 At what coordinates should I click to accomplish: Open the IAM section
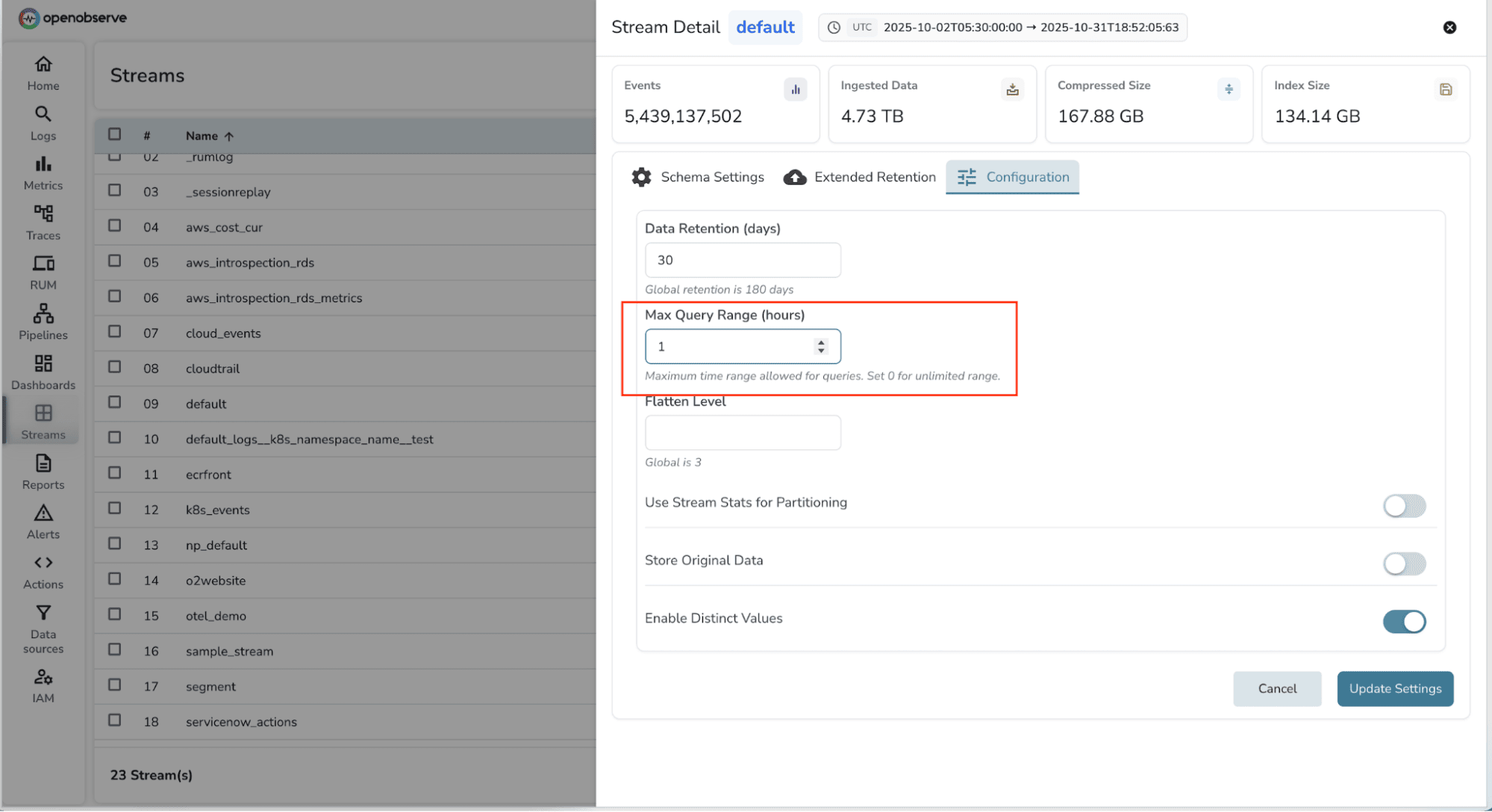[x=43, y=685]
